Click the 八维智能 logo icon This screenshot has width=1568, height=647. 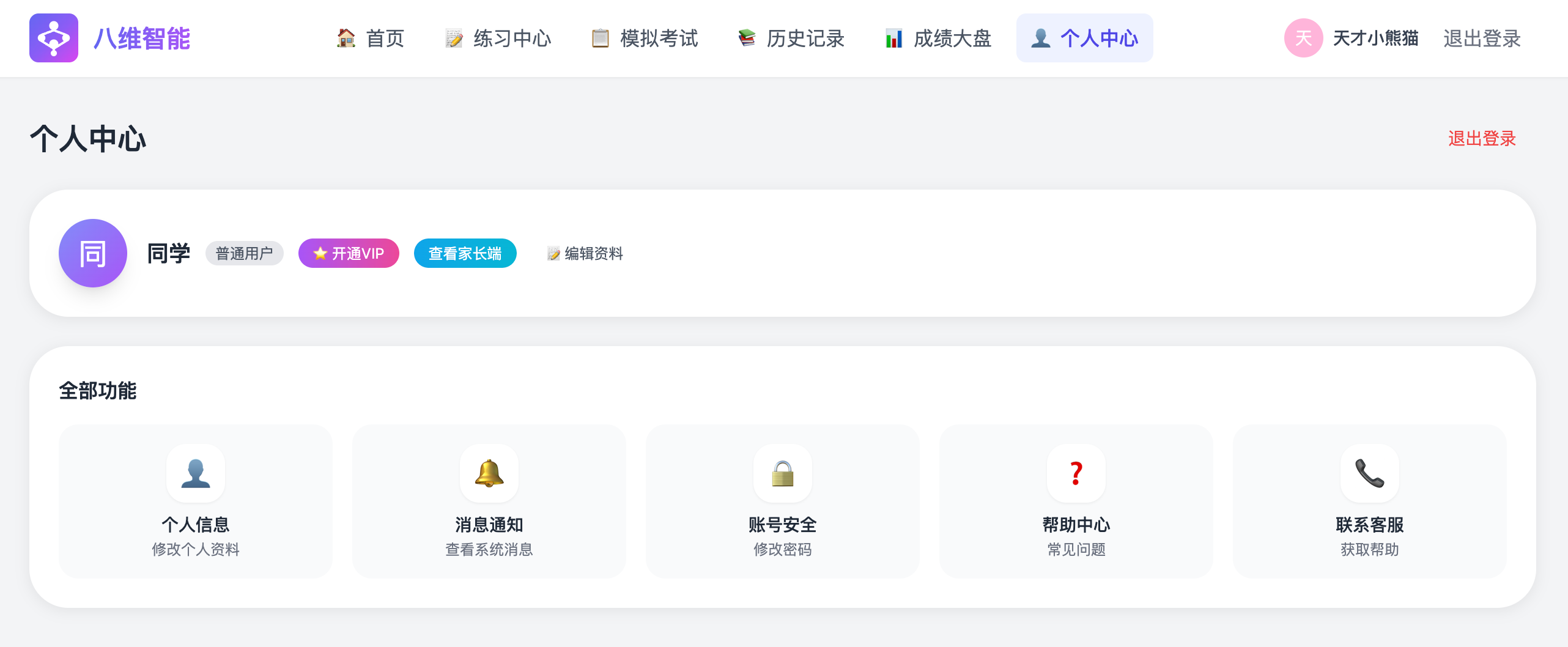[x=54, y=38]
